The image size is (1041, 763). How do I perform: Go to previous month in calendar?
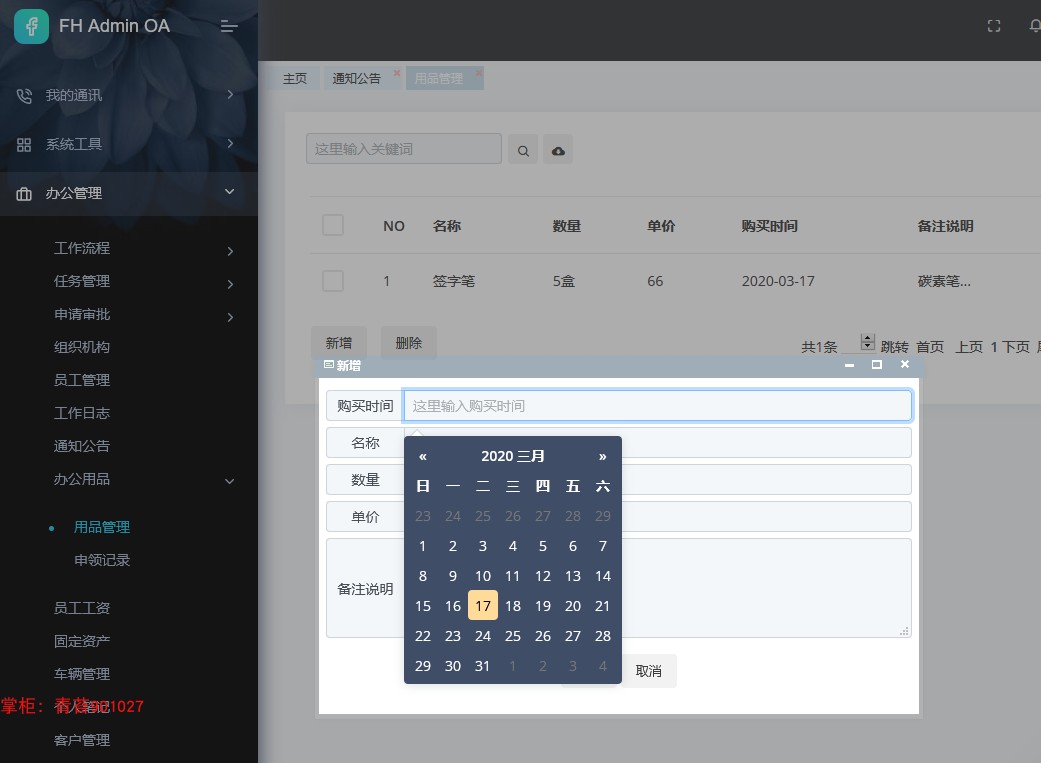423,456
